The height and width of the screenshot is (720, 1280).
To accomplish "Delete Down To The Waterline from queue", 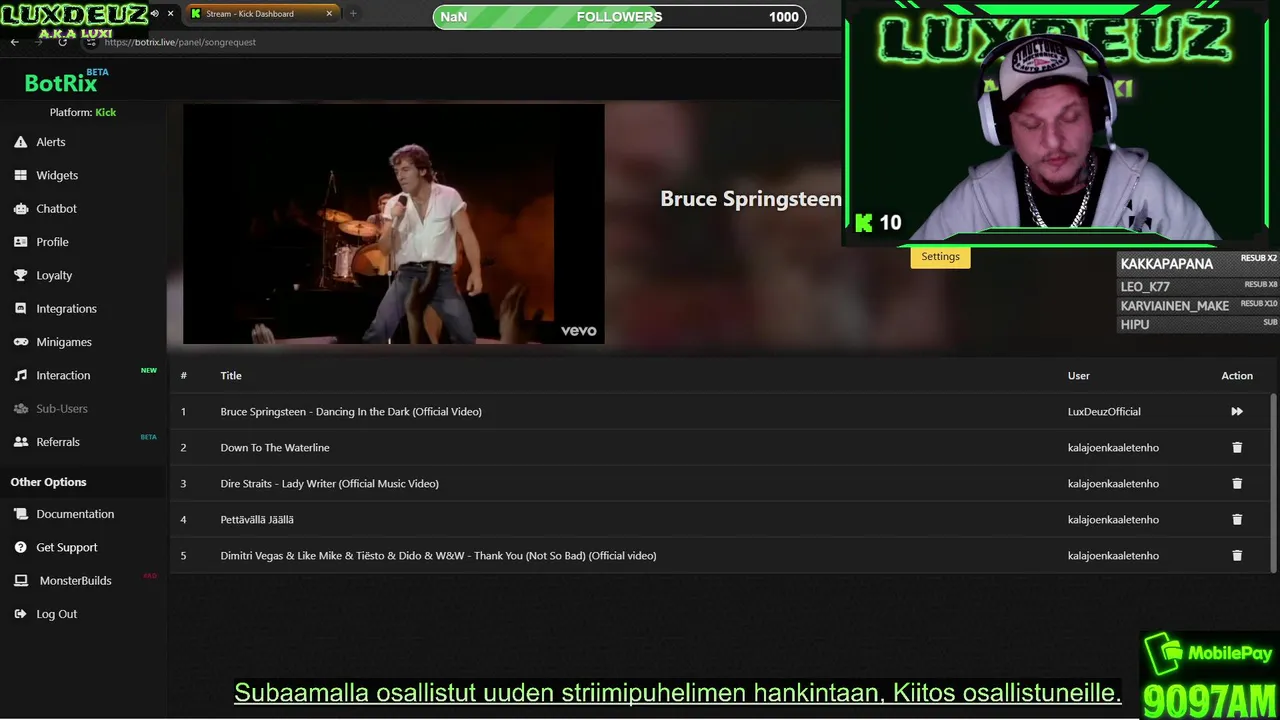I will (1237, 447).
